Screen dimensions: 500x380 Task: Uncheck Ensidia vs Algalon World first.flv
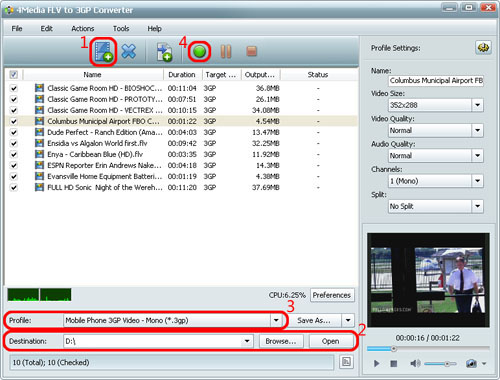click(14, 143)
